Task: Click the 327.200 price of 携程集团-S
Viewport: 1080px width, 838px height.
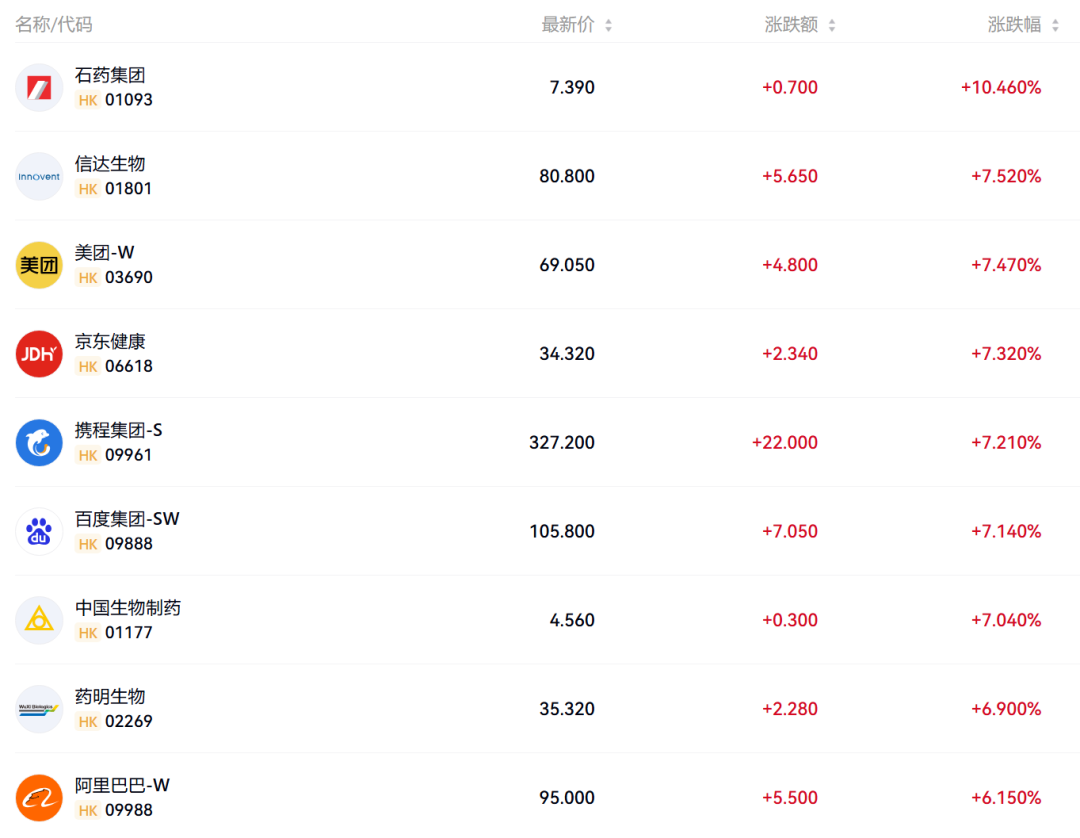Action: pyautogui.click(x=562, y=443)
